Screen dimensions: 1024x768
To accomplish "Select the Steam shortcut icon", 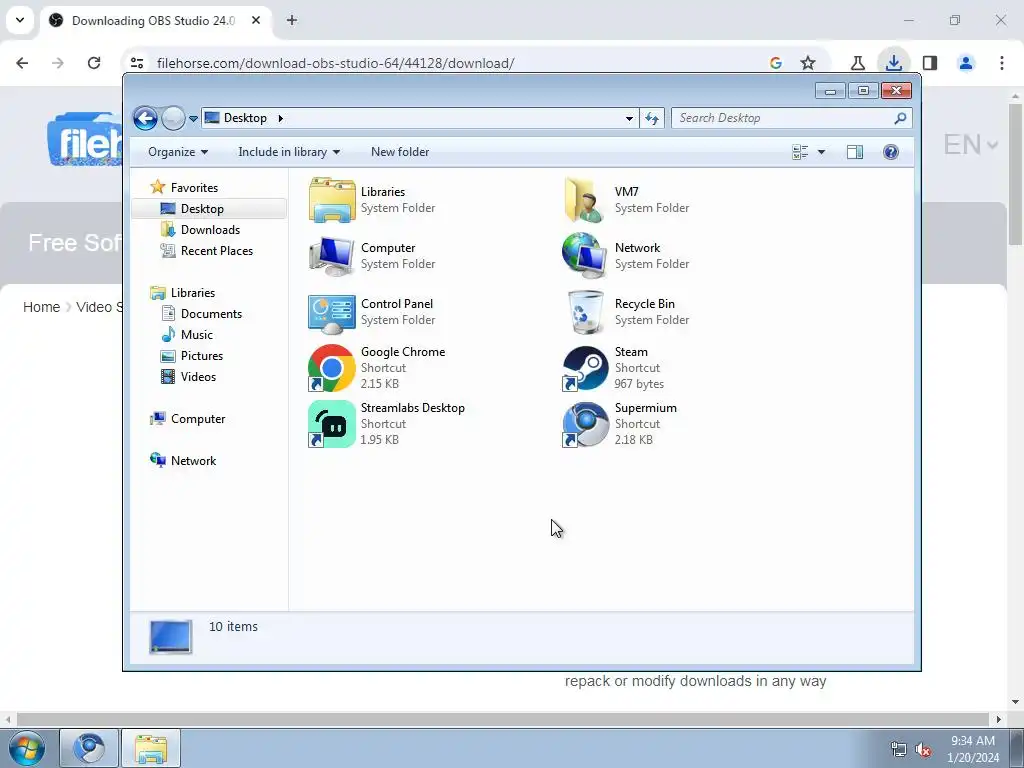I will coord(585,368).
